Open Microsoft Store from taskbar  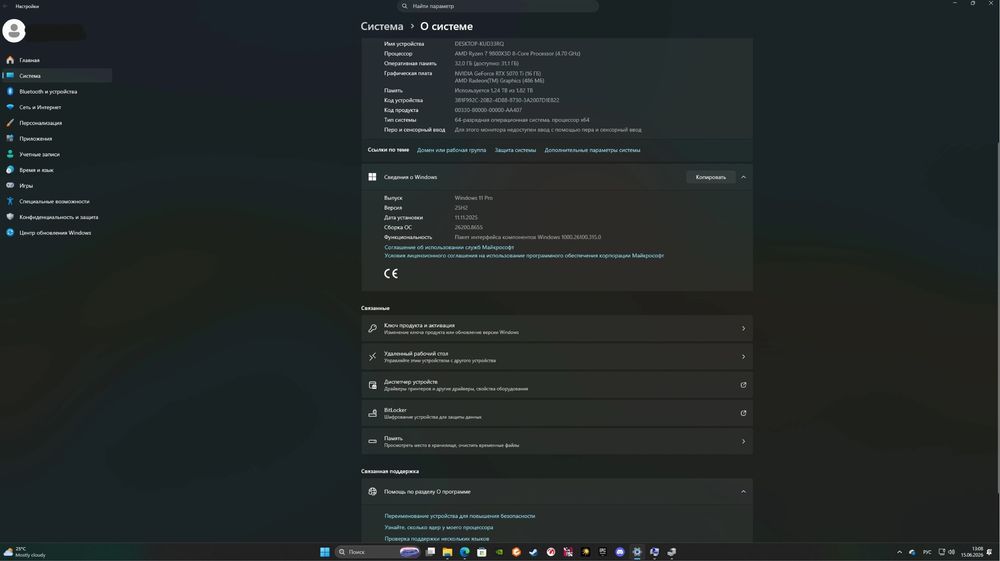[482, 552]
